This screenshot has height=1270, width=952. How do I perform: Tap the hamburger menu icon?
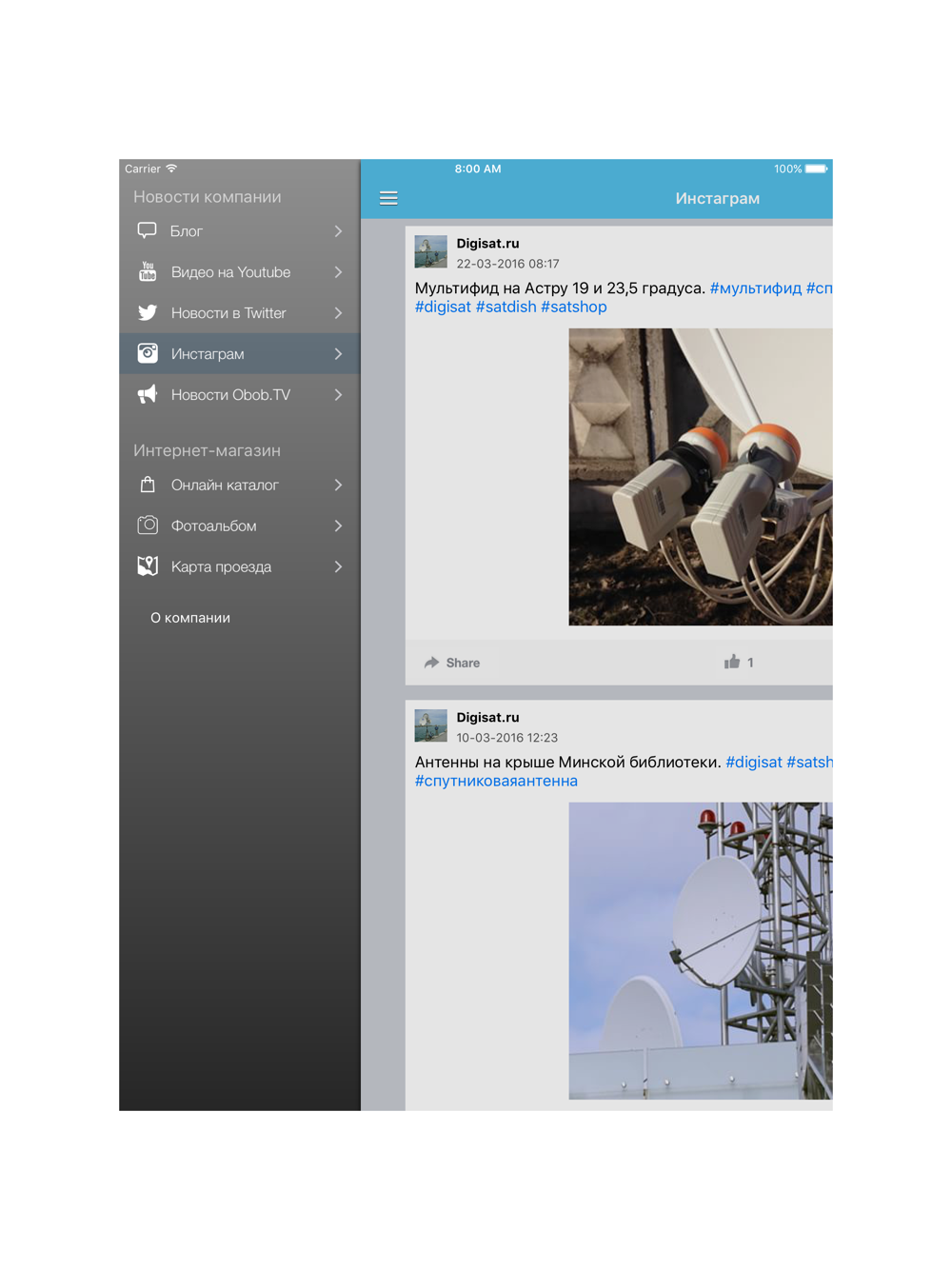click(388, 198)
